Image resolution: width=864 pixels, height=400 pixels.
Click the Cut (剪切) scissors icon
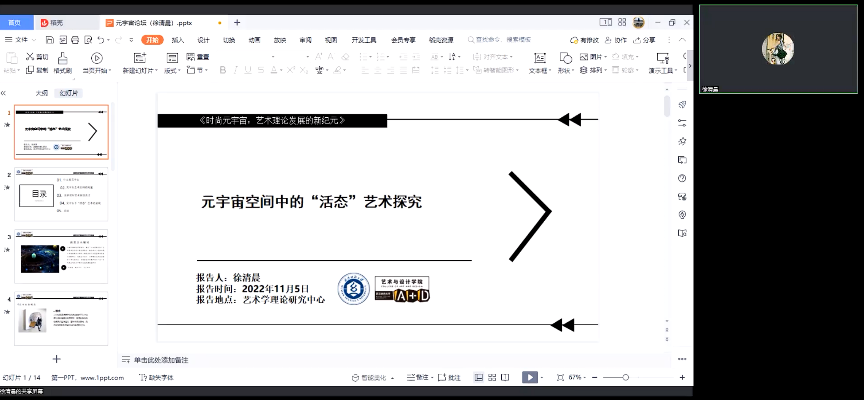tap(35, 57)
